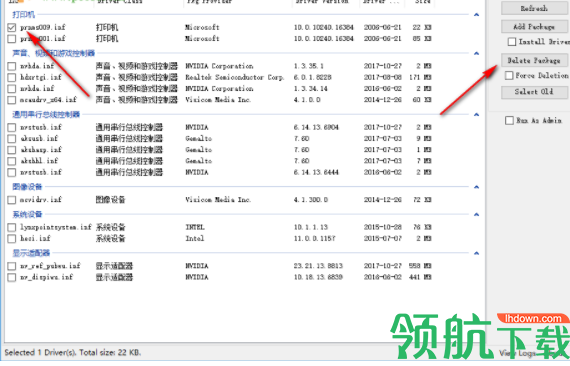Collapse the 系统设备 group chevron
Screen dimensions: 570x366
click(x=476, y=214)
